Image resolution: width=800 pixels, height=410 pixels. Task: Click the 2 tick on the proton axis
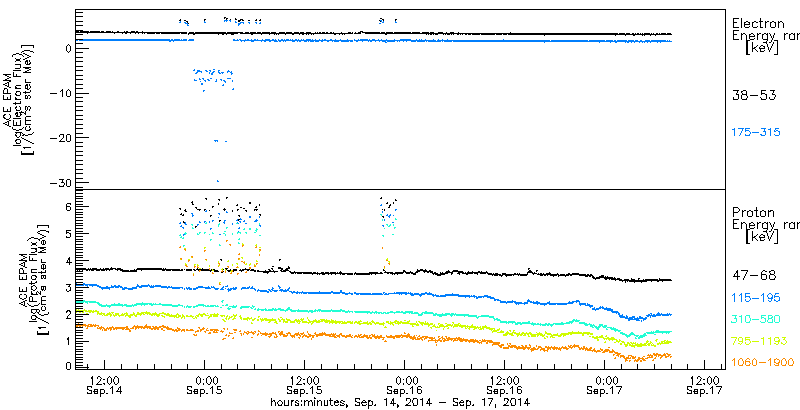click(x=66, y=315)
